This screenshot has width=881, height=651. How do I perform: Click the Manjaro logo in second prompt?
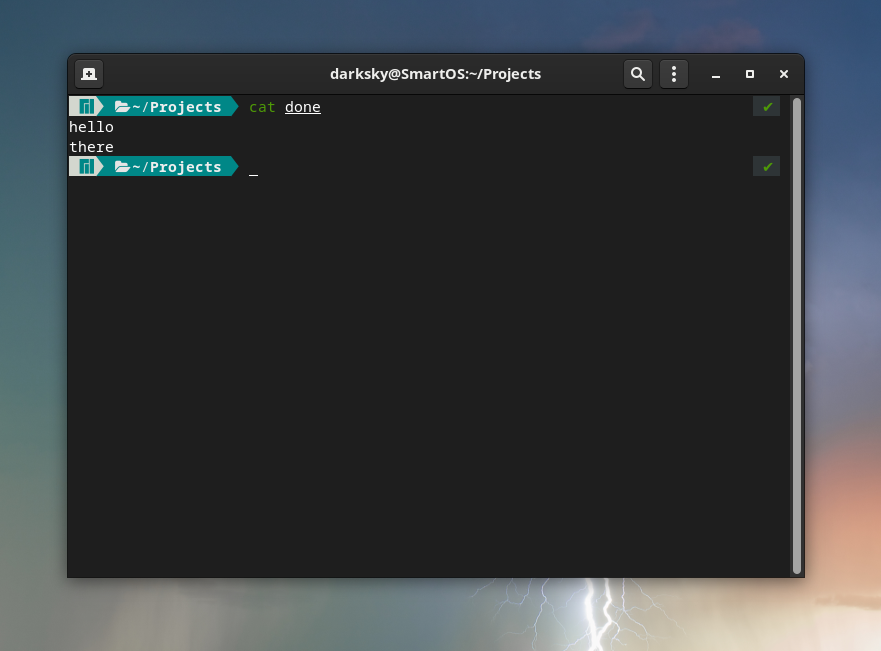pos(86,166)
